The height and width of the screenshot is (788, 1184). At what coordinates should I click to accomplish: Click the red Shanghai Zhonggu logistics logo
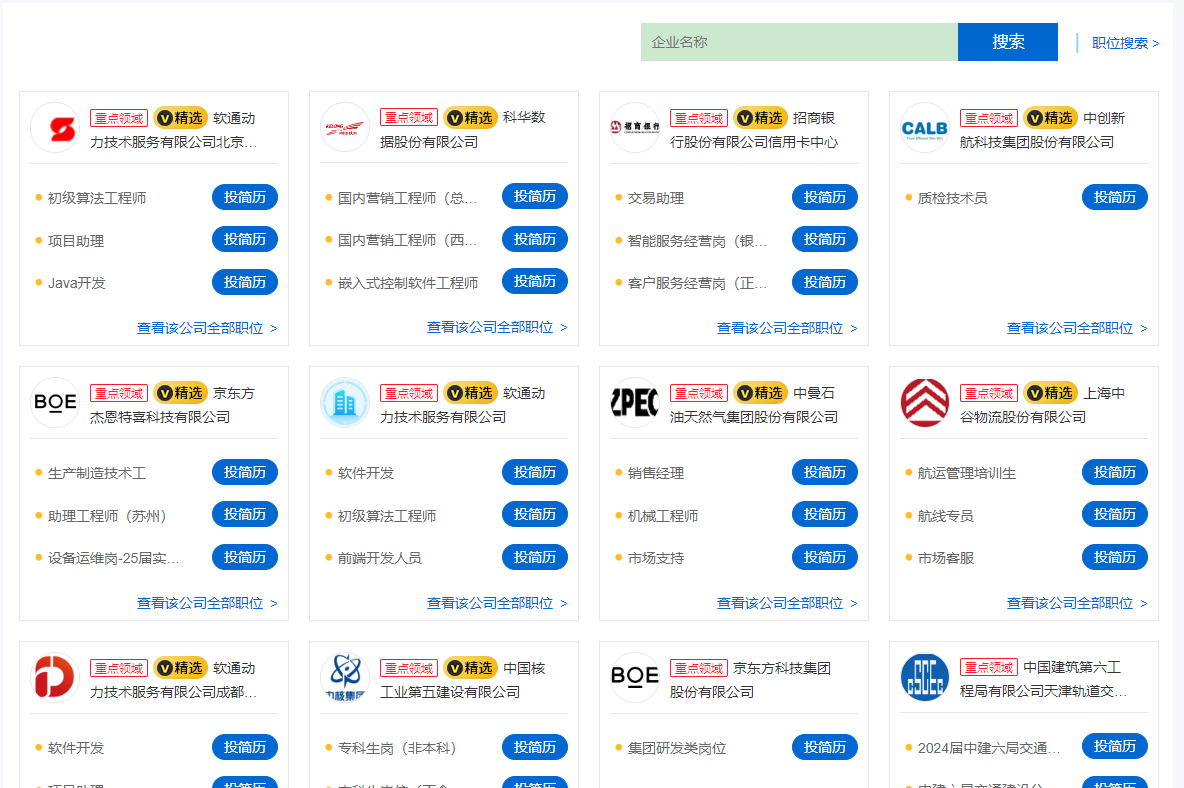coord(924,403)
